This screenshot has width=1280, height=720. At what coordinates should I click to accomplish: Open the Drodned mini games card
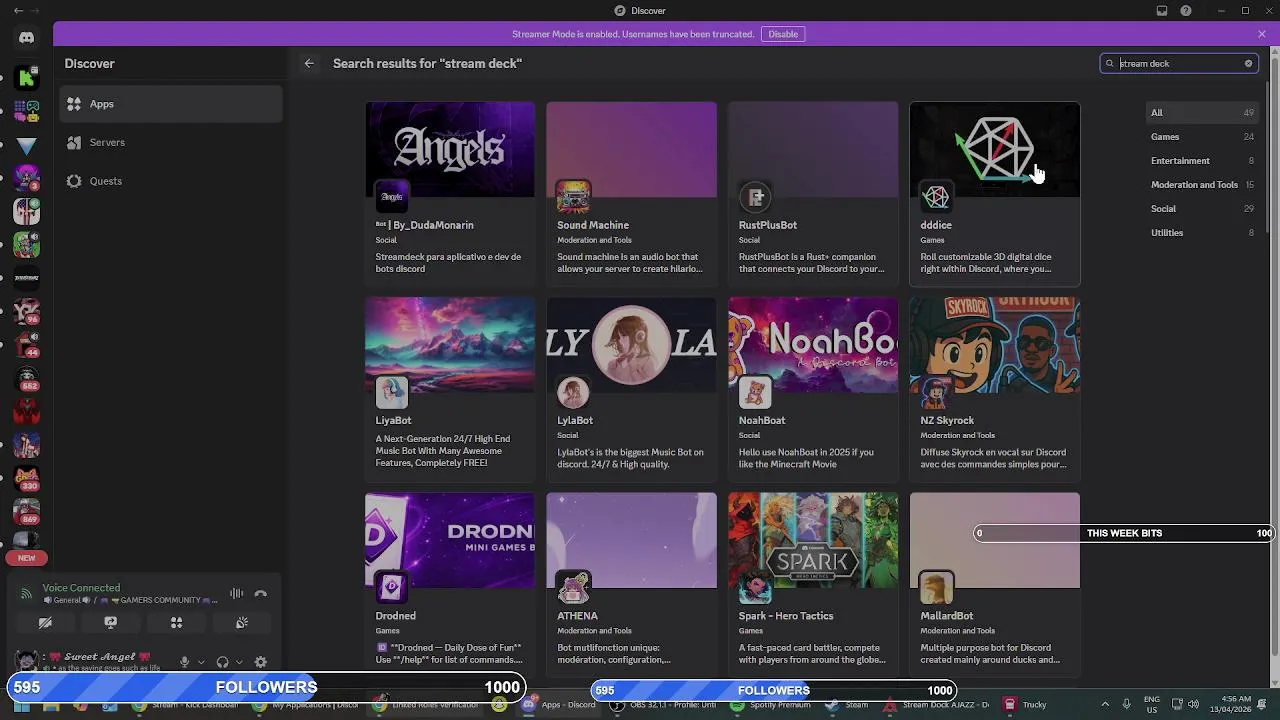click(450, 585)
